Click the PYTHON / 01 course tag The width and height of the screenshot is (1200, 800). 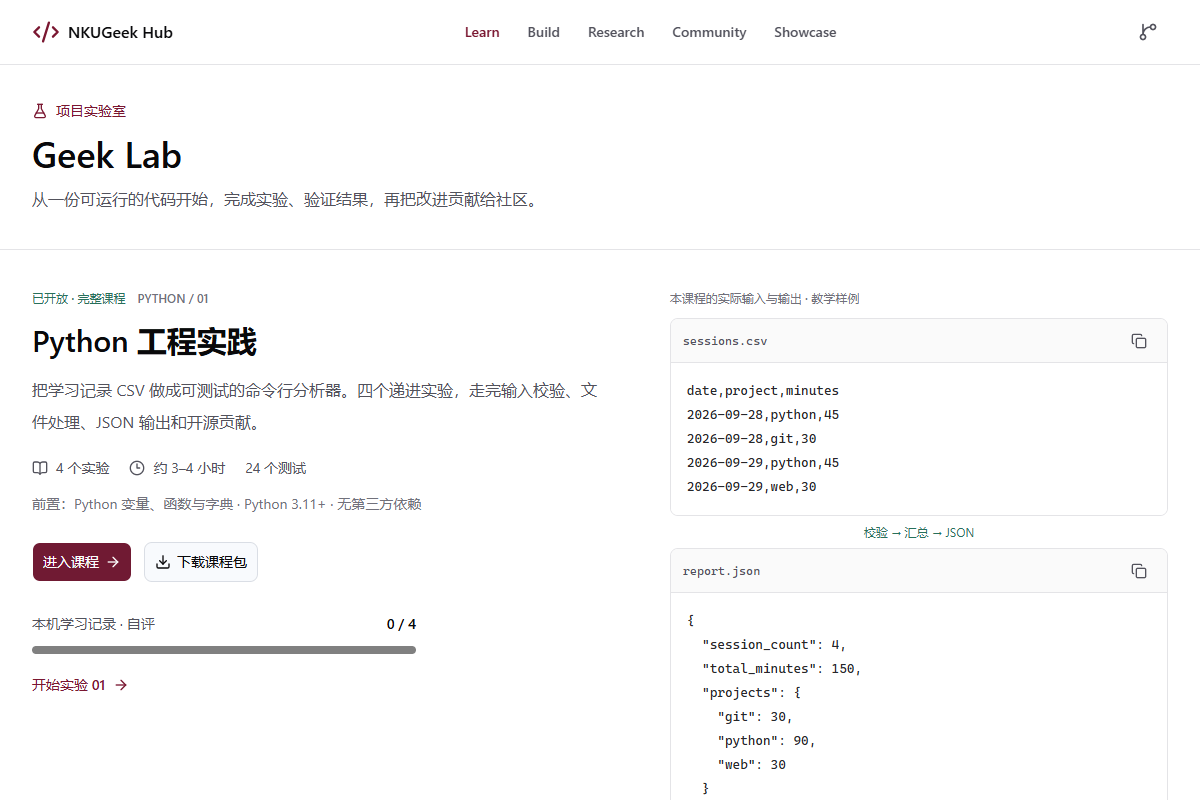coord(173,298)
